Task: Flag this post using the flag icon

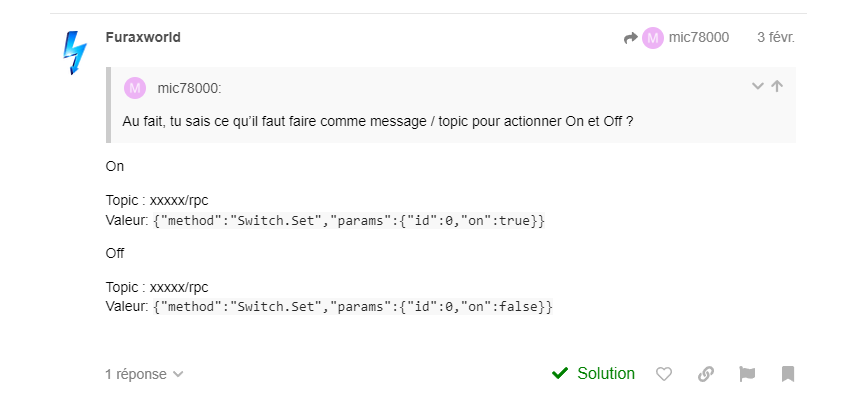Action: (x=747, y=374)
